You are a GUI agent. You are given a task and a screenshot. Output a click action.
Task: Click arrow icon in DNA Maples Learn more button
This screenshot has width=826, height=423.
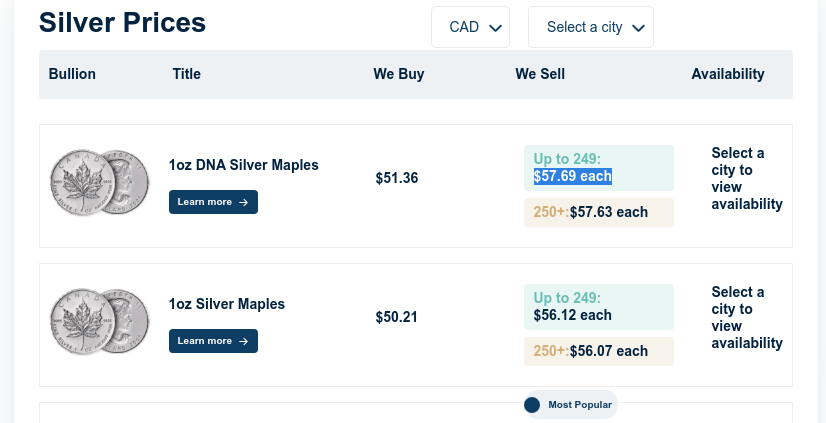[243, 202]
